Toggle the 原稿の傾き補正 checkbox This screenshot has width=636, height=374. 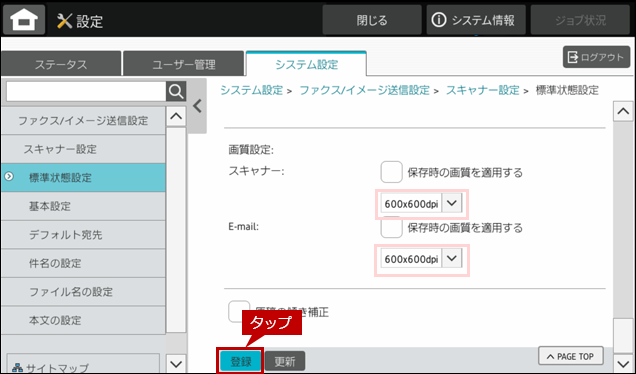(x=239, y=312)
